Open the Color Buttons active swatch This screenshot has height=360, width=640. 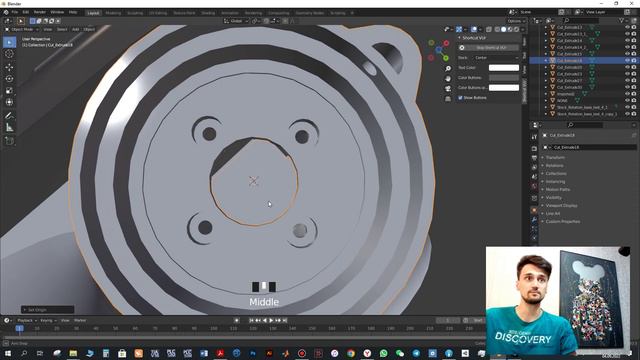(x=504, y=88)
